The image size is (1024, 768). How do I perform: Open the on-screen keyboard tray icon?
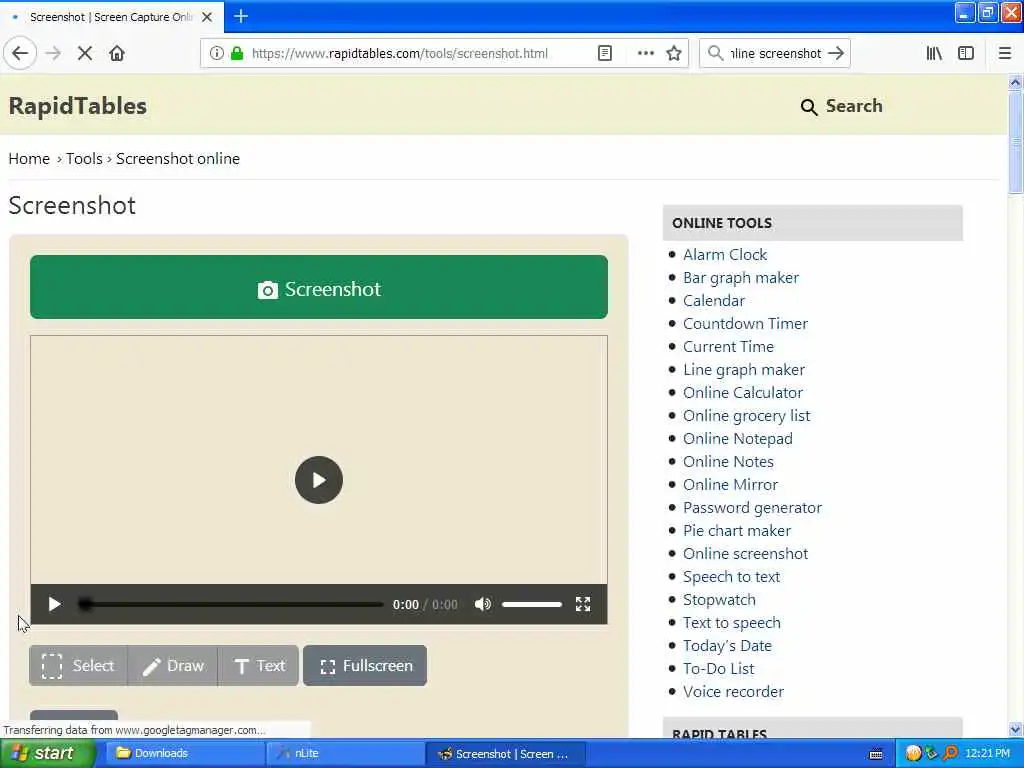(876, 754)
